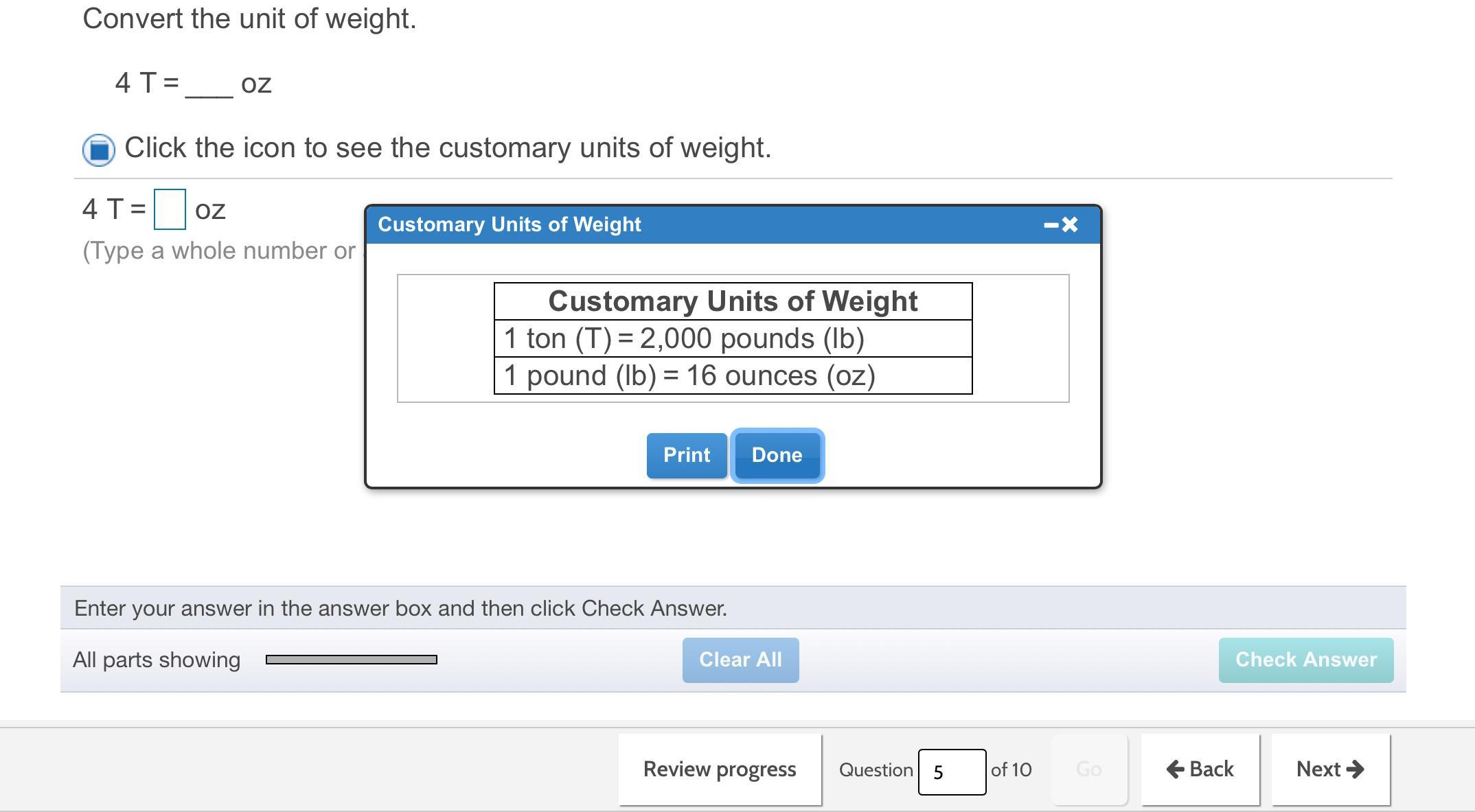Screen dimensions: 1475x812
Task: Click the dialog title bar text
Action: click(x=509, y=224)
